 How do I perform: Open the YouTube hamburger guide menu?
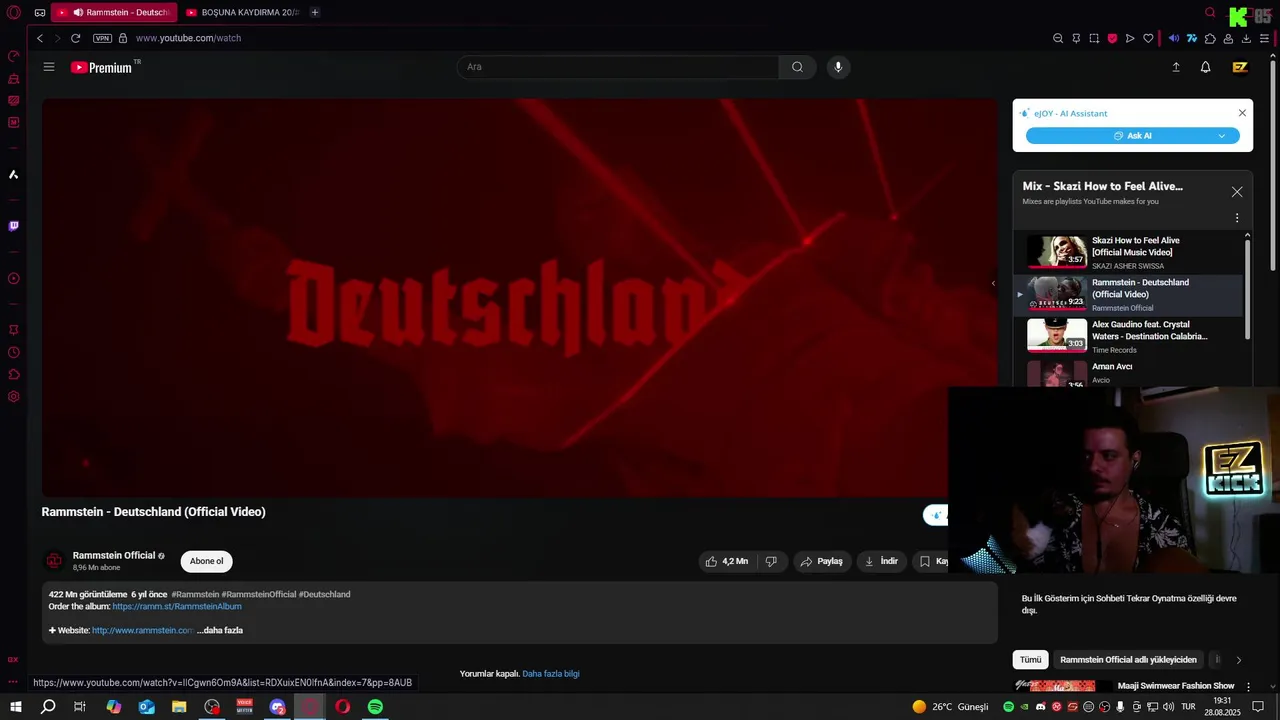(x=49, y=67)
